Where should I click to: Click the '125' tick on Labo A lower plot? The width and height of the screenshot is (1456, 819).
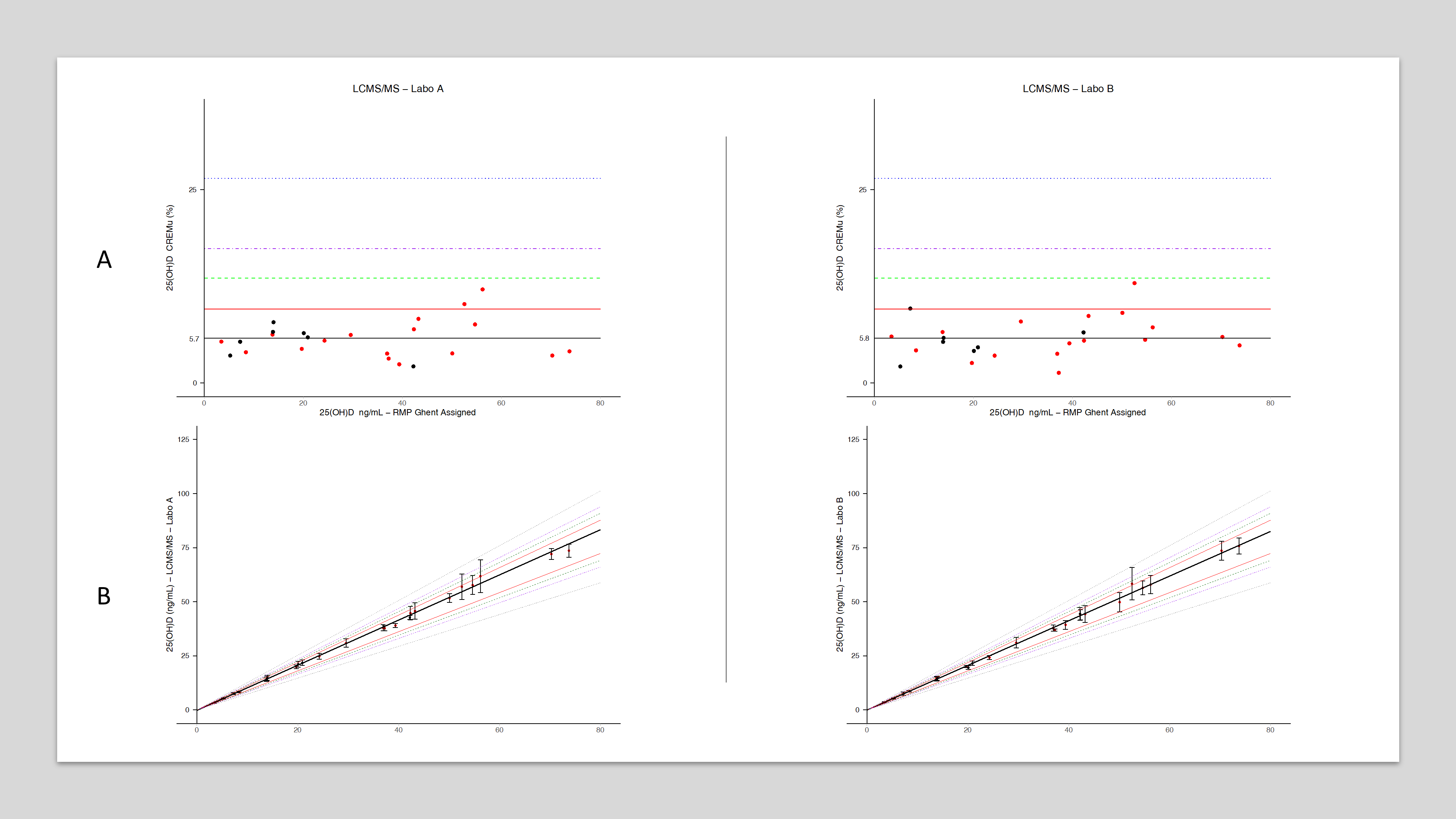tap(184, 439)
